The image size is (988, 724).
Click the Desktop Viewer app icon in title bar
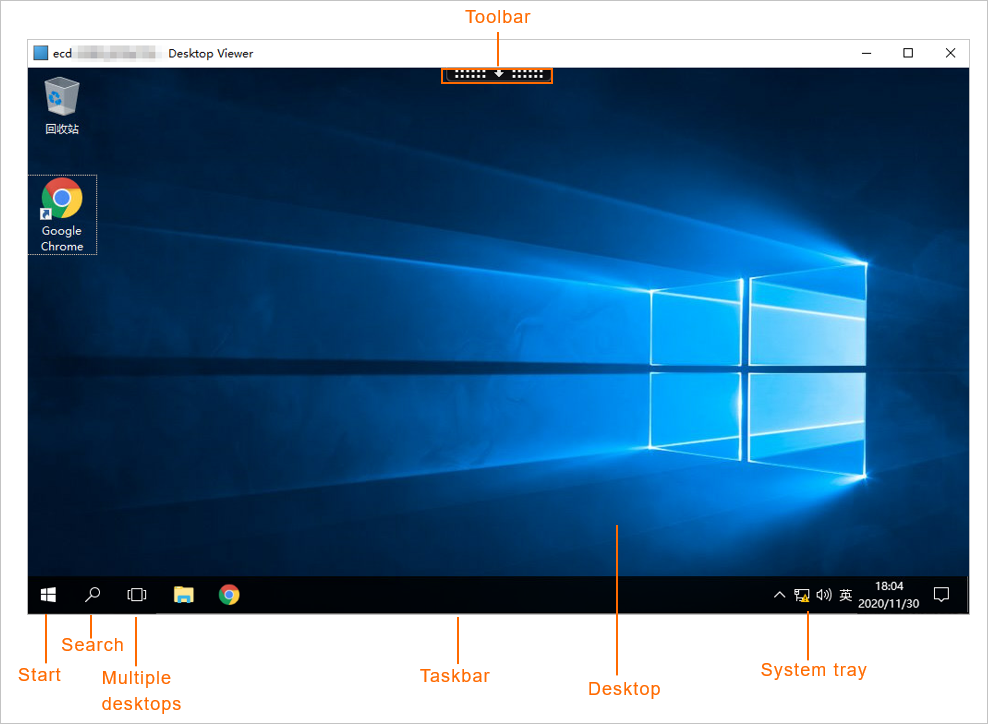click(40, 53)
